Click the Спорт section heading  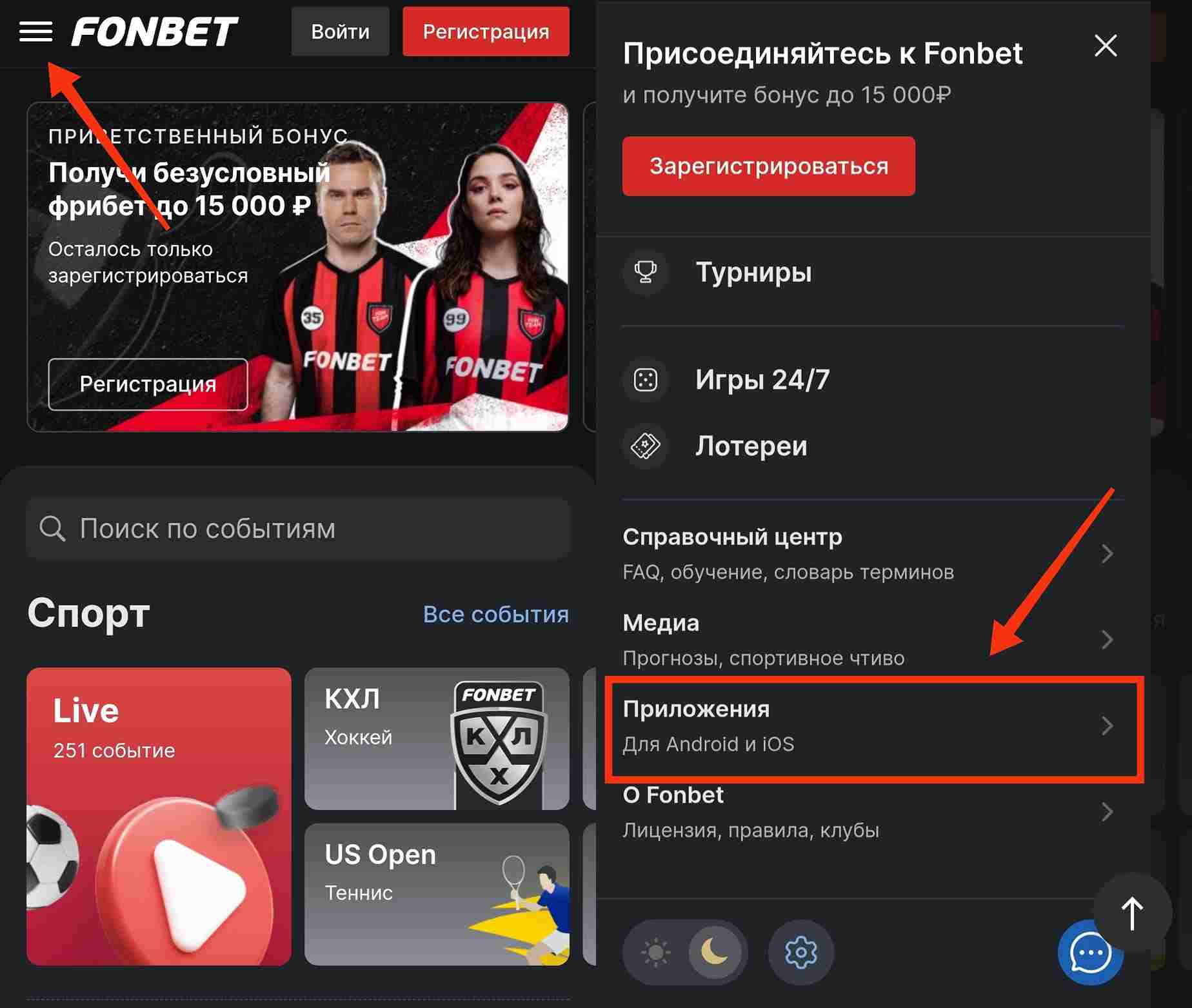click(88, 613)
